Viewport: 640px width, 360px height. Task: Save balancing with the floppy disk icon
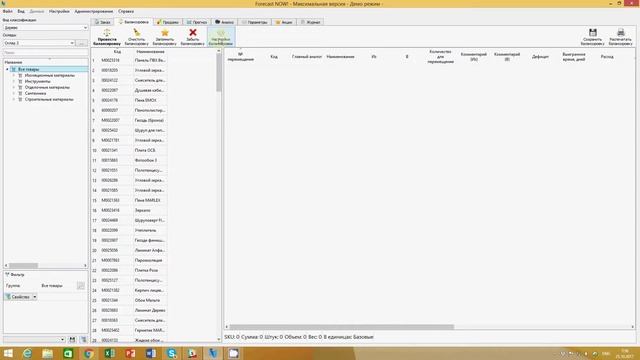coord(592,37)
